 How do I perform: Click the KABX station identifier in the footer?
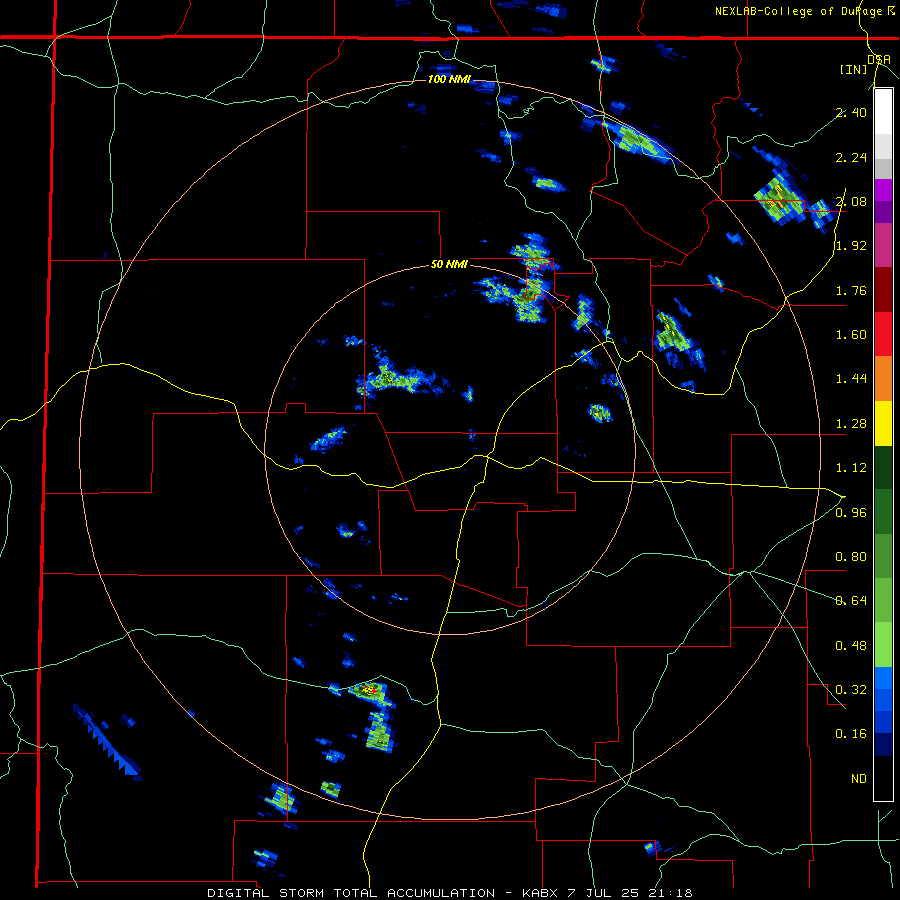541,893
